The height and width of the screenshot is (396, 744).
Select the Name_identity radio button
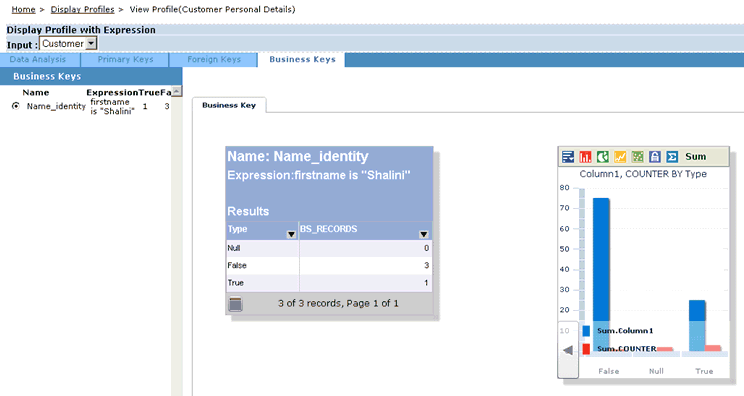coord(16,106)
